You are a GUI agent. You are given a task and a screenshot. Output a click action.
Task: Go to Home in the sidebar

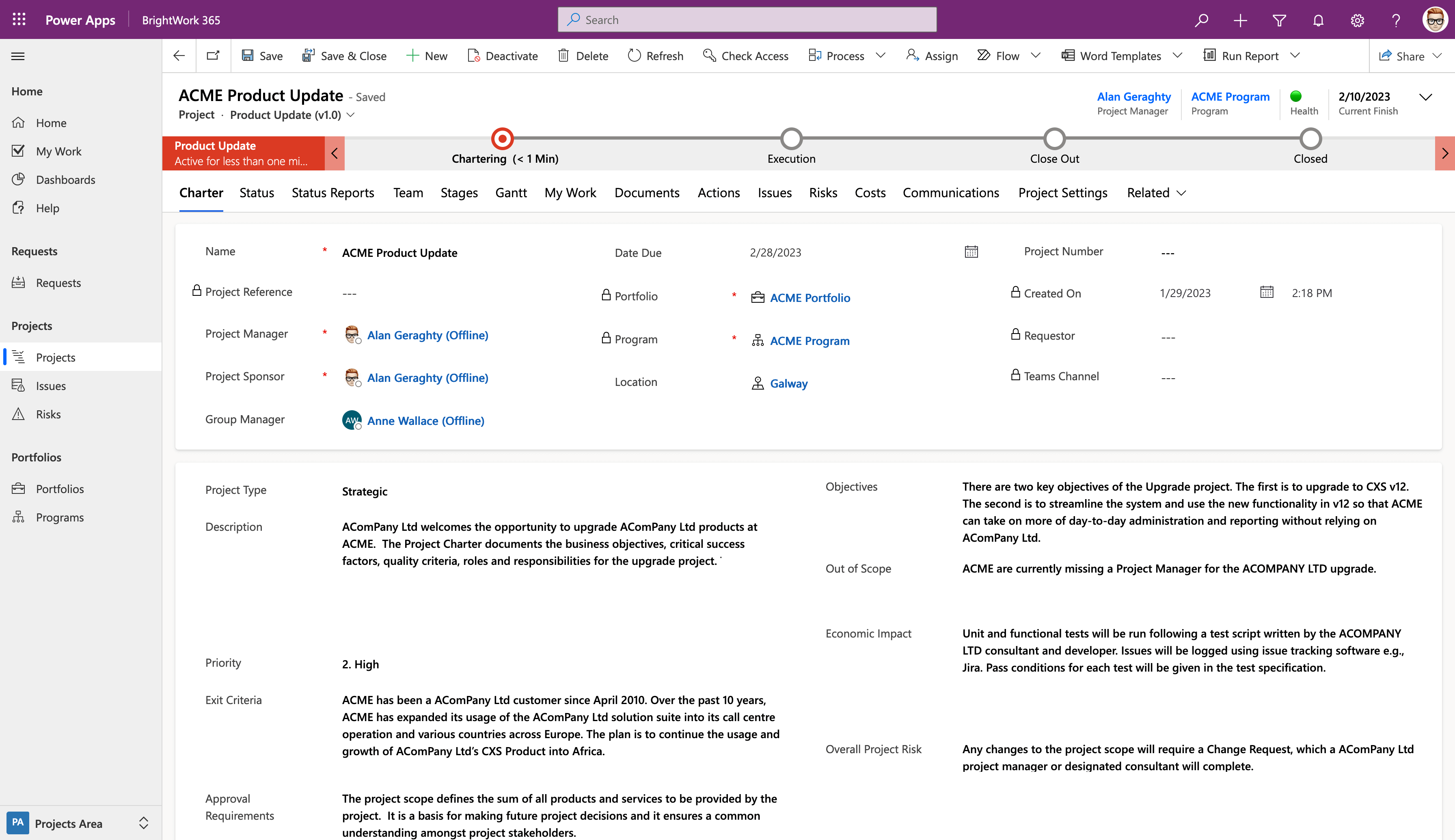point(51,123)
